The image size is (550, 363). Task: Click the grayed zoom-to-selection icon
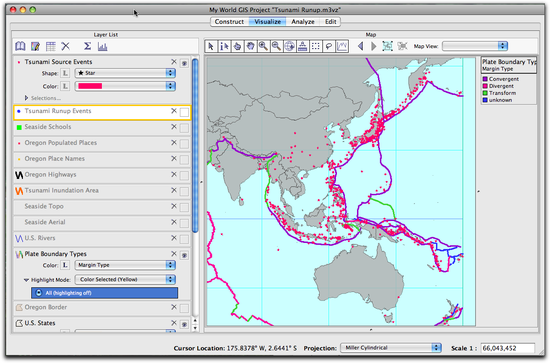tap(402, 46)
